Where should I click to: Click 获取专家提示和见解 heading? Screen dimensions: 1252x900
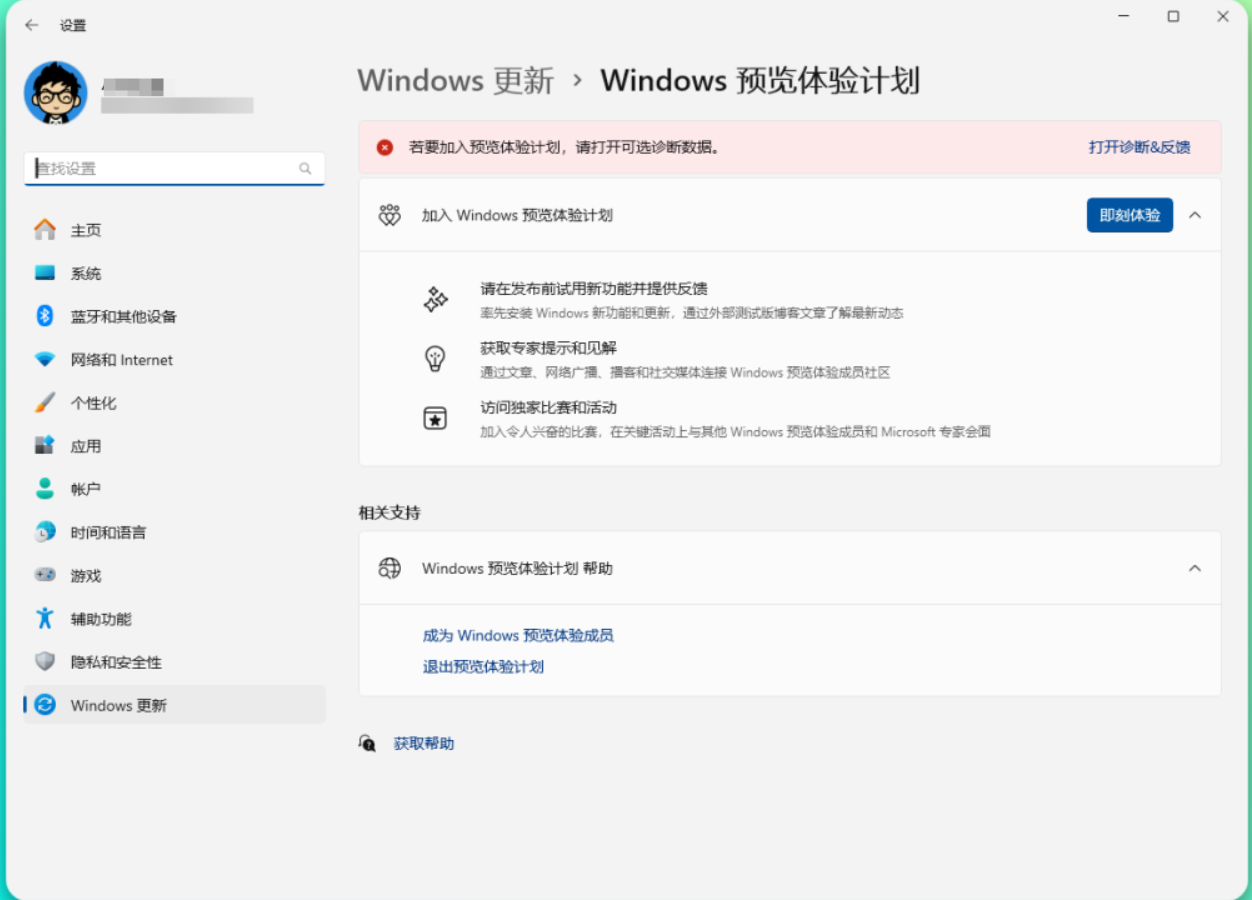(549, 348)
